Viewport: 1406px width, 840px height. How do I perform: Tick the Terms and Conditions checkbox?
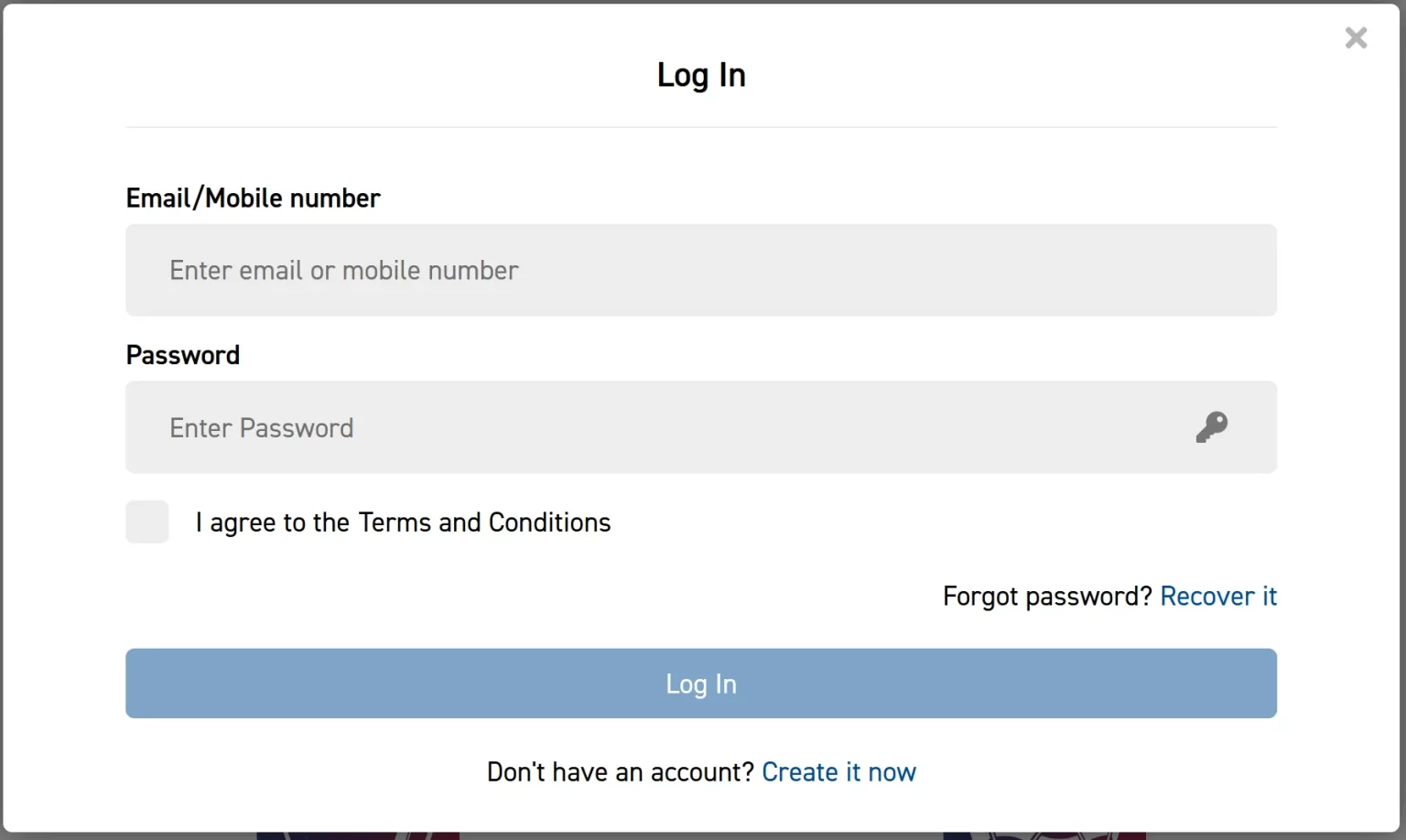tap(147, 522)
